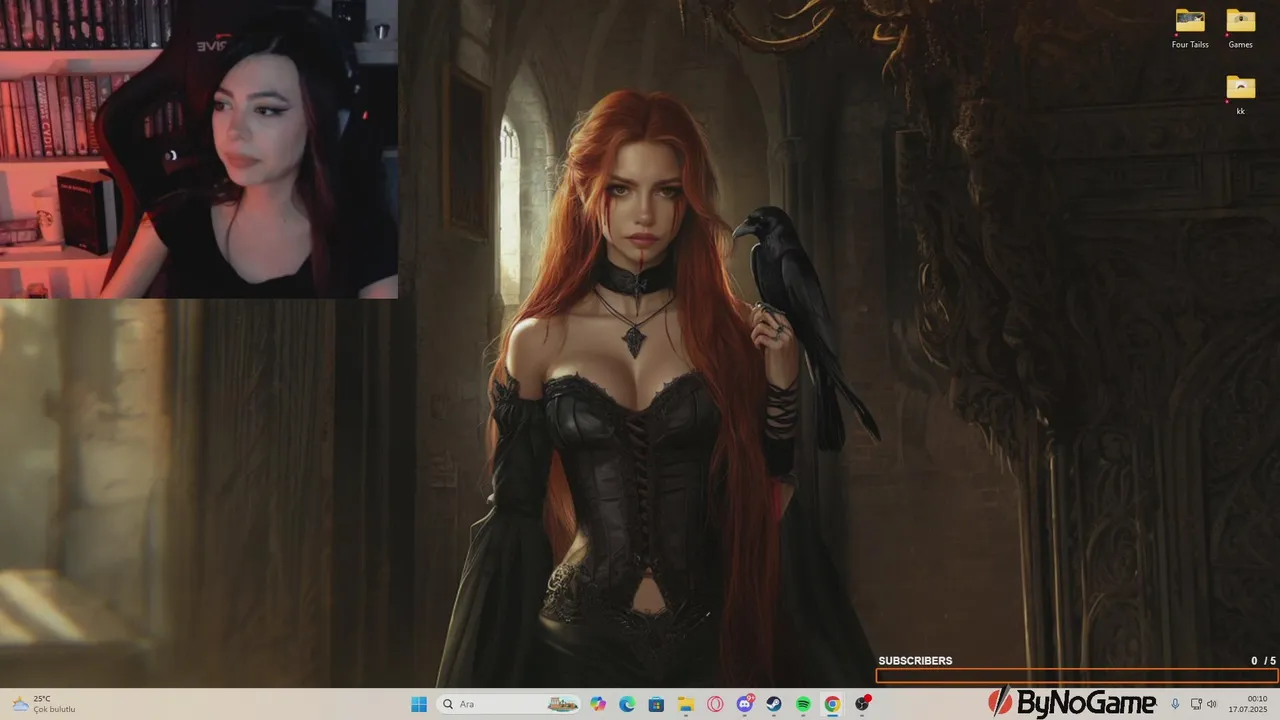The width and height of the screenshot is (1280, 720).
Task: Open volume control in system tray
Action: point(1212,704)
